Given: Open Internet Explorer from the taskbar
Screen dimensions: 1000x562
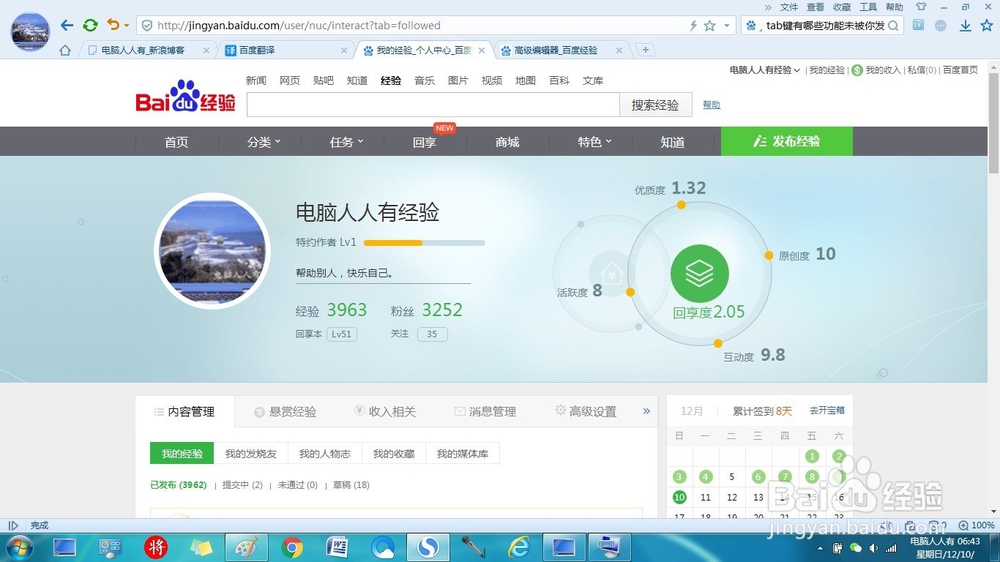Looking at the screenshot, I should [519, 547].
